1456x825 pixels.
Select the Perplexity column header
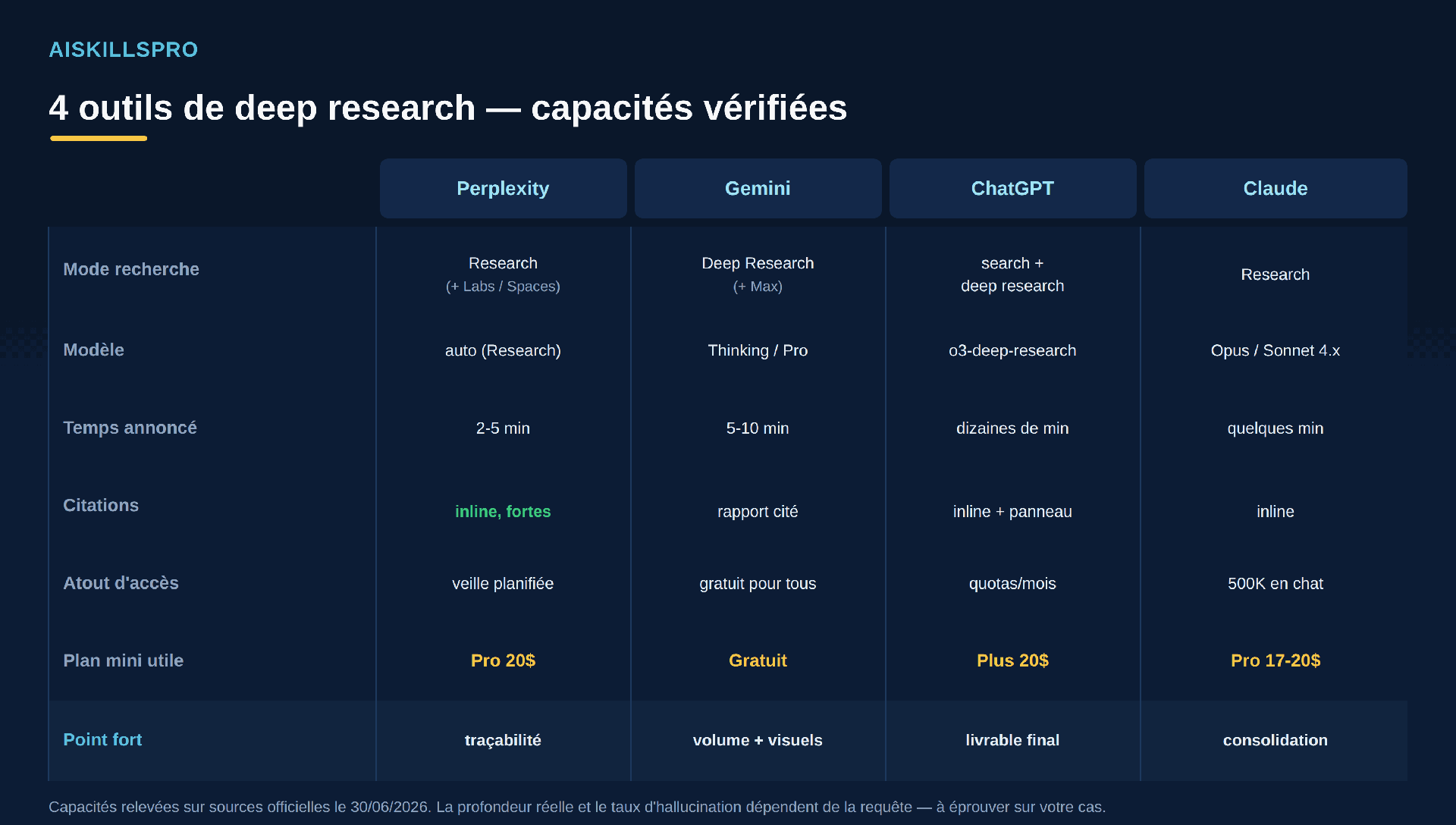(x=503, y=188)
